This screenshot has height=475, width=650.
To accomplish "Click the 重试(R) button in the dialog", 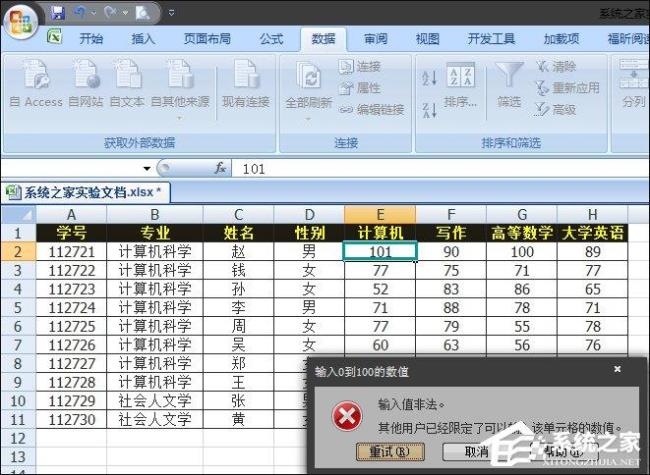I will [390, 452].
